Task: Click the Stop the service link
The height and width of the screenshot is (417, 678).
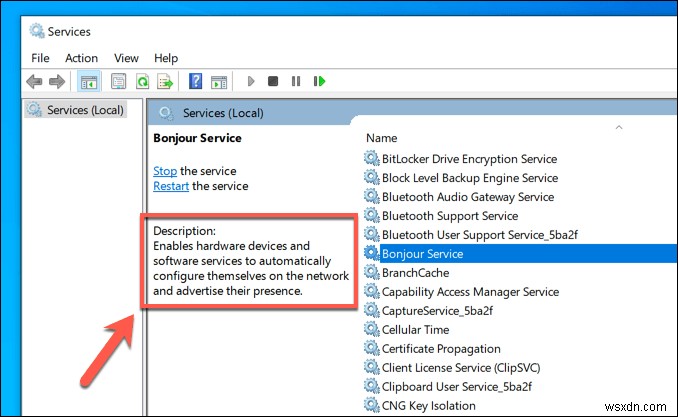Action: 165,171
